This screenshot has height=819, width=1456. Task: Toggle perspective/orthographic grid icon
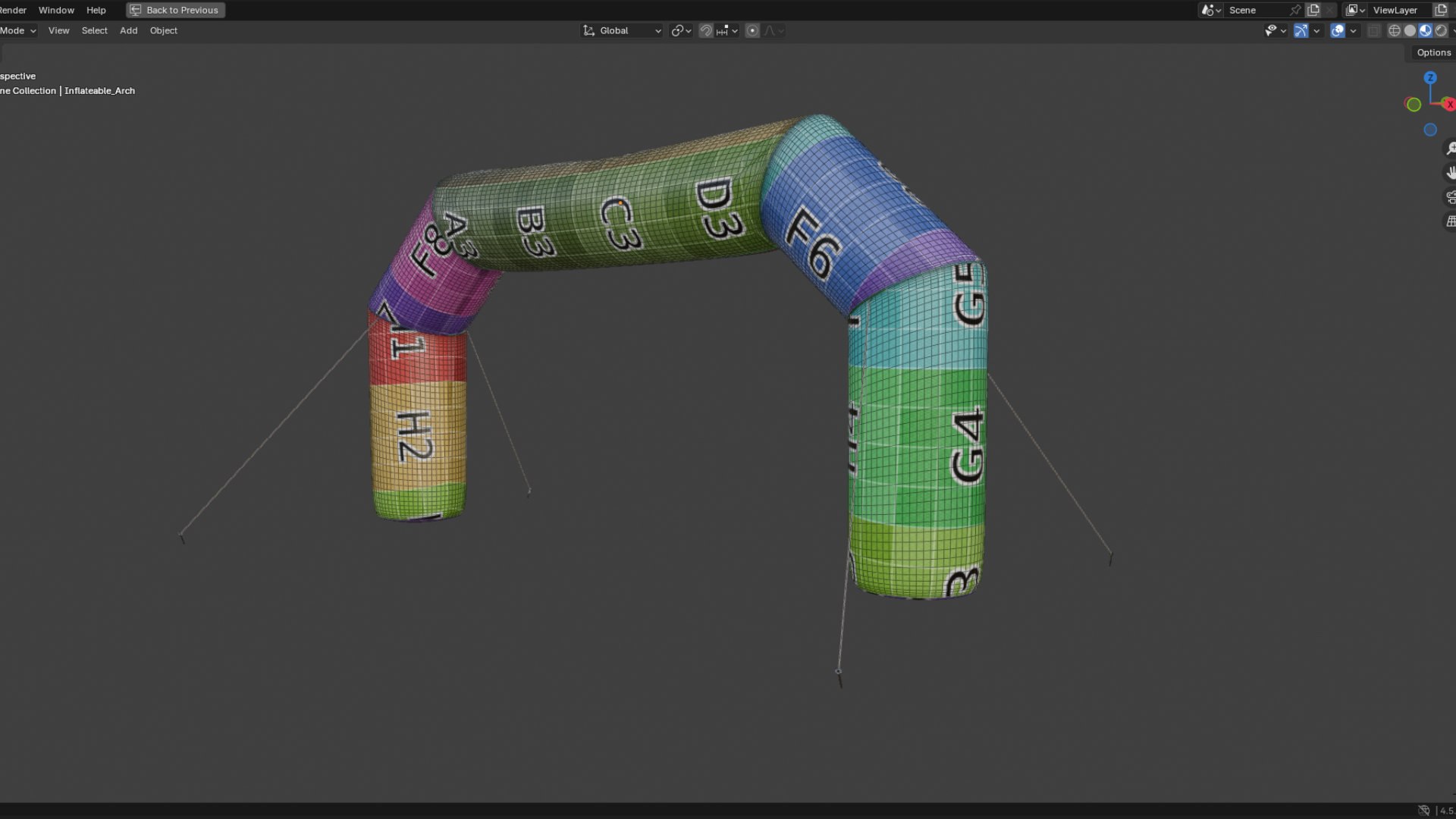point(1450,221)
